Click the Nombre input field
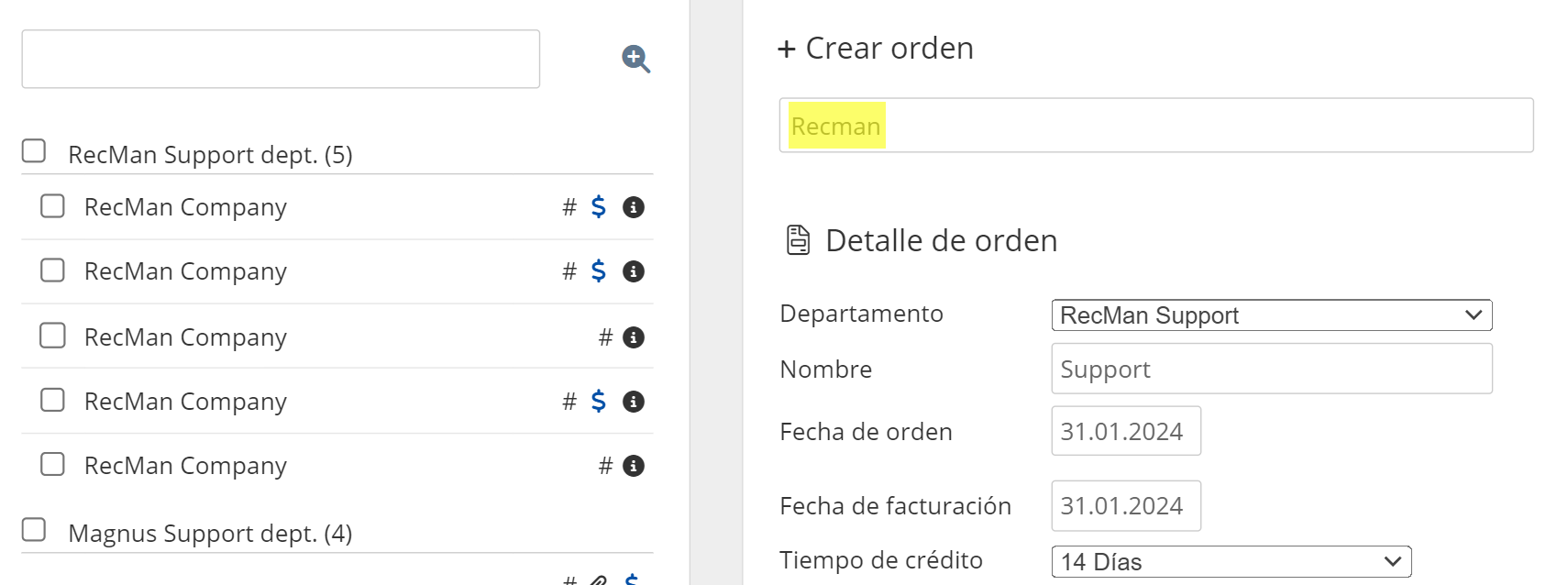 click(1271, 369)
